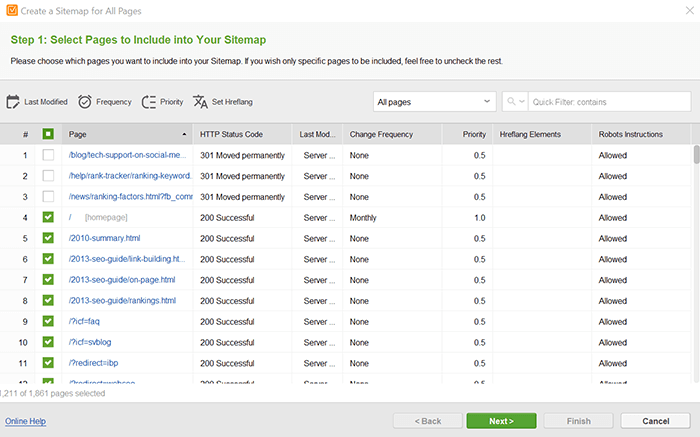The height and width of the screenshot is (437, 700).
Task: Click the disabled < Back button
Action: (x=428, y=421)
